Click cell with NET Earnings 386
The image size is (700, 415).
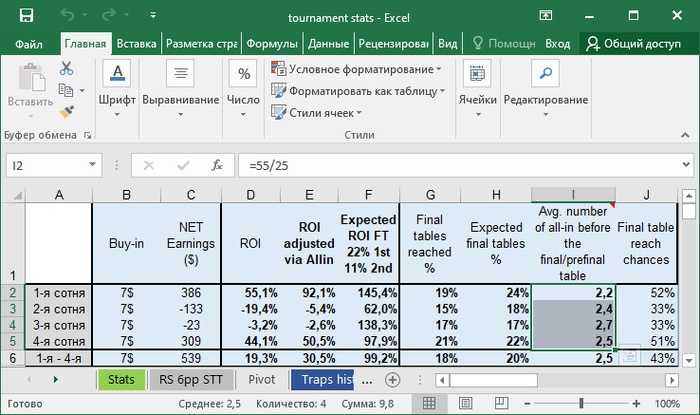tap(191, 293)
